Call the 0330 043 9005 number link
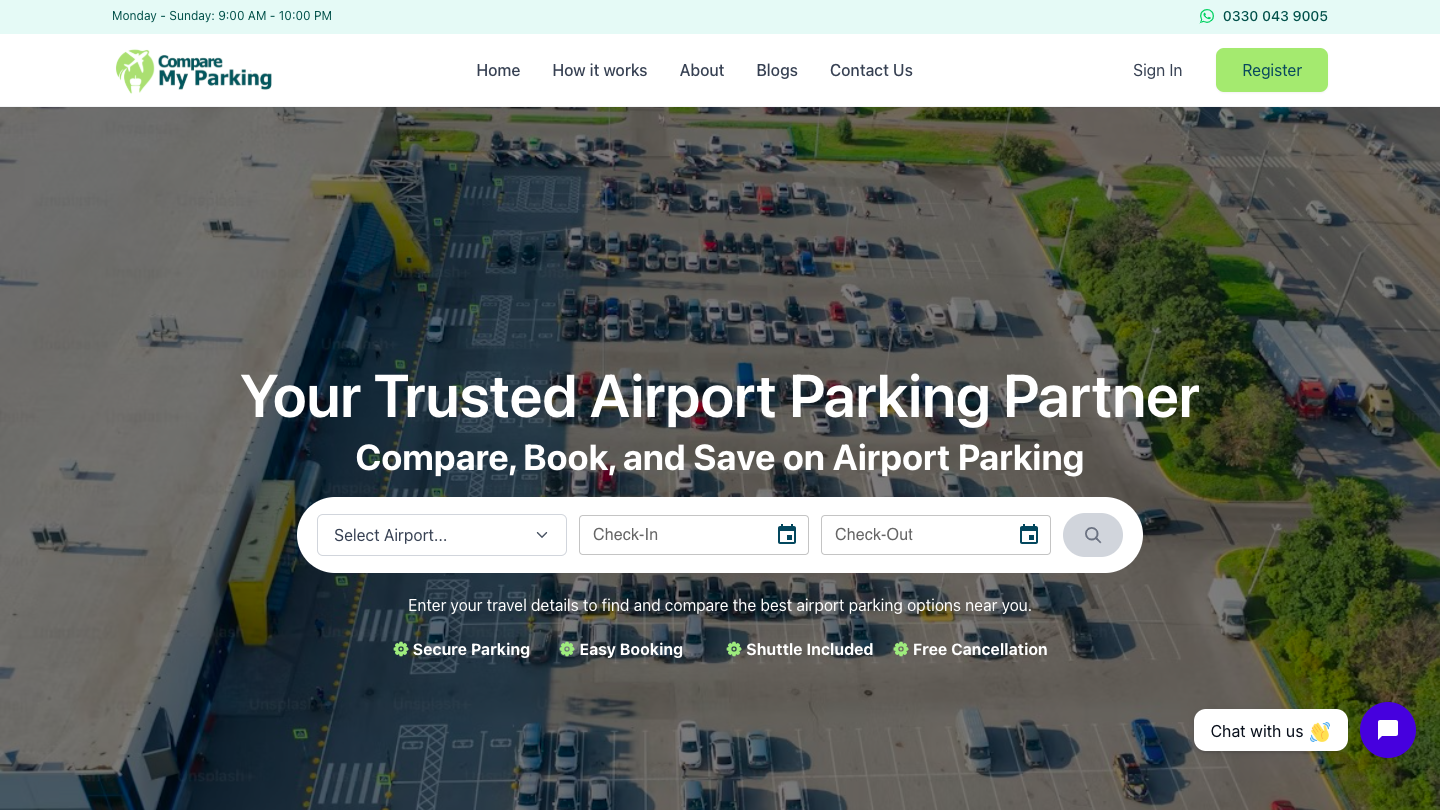This screenshot has width=1440, height=810. pos(1275,16)
